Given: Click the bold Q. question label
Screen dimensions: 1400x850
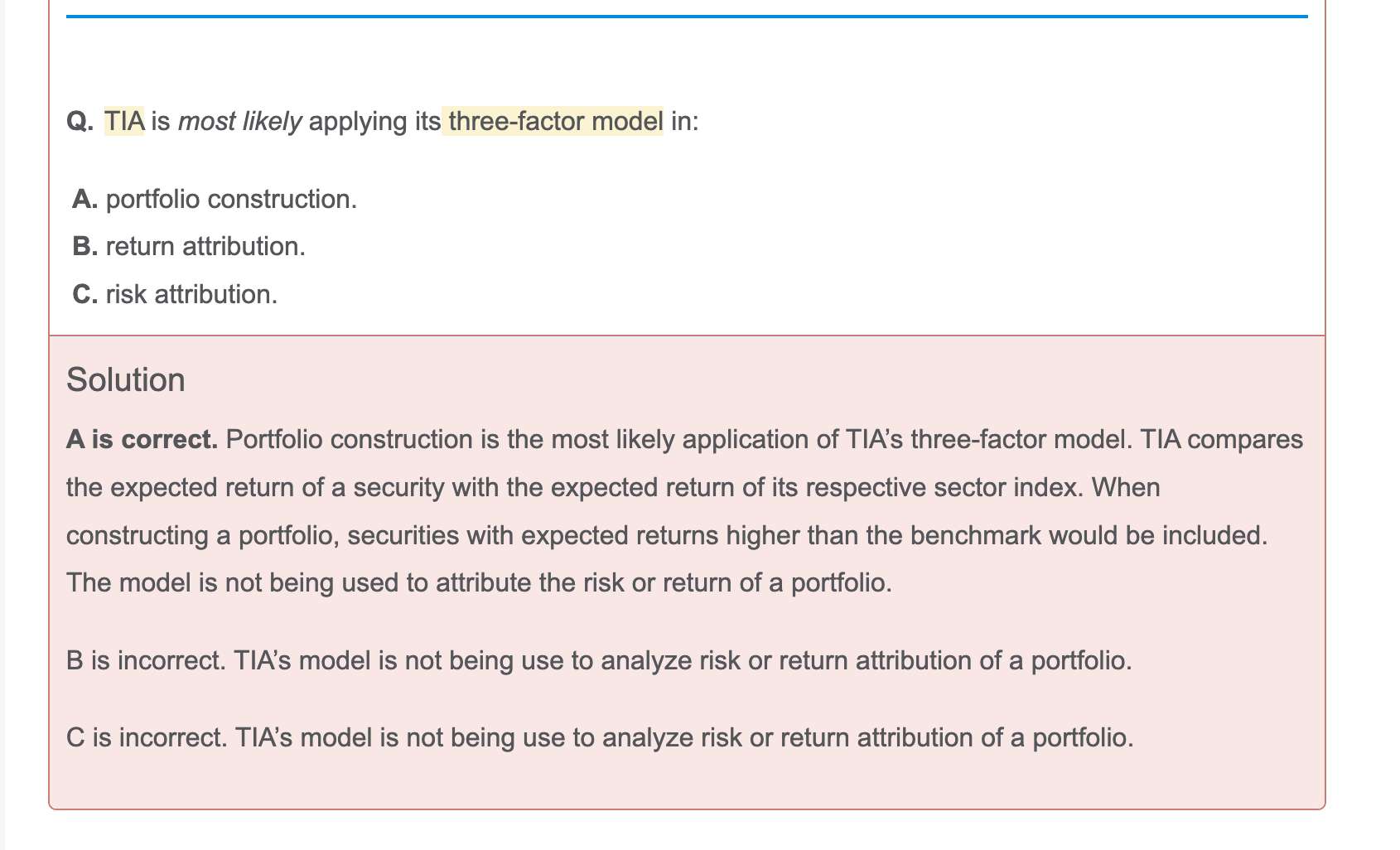Looking at the screenshot, I should [80, 122].
